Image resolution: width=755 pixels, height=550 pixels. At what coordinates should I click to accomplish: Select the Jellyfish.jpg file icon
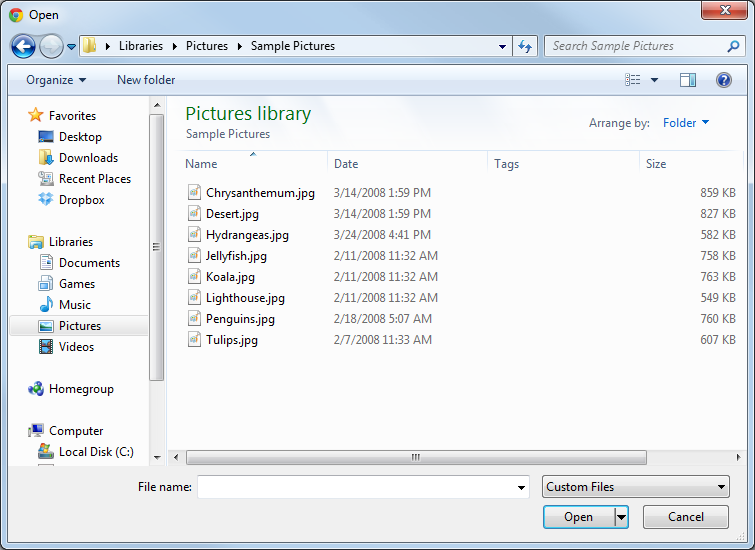[194, 255]
